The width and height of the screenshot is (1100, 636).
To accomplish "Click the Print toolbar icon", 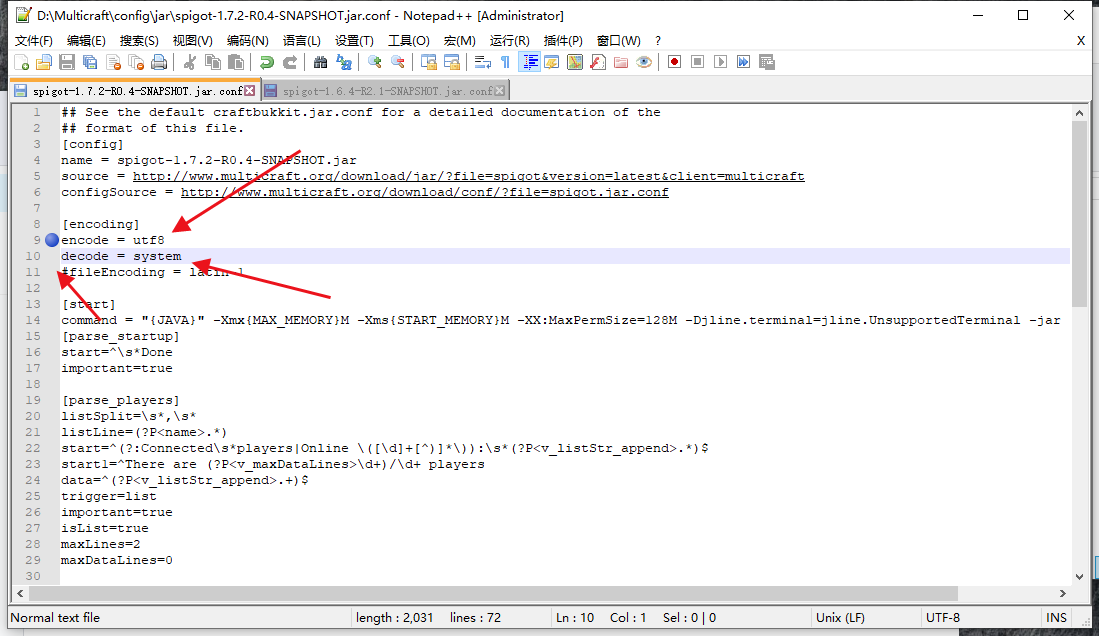I will [x=159, y=62].
